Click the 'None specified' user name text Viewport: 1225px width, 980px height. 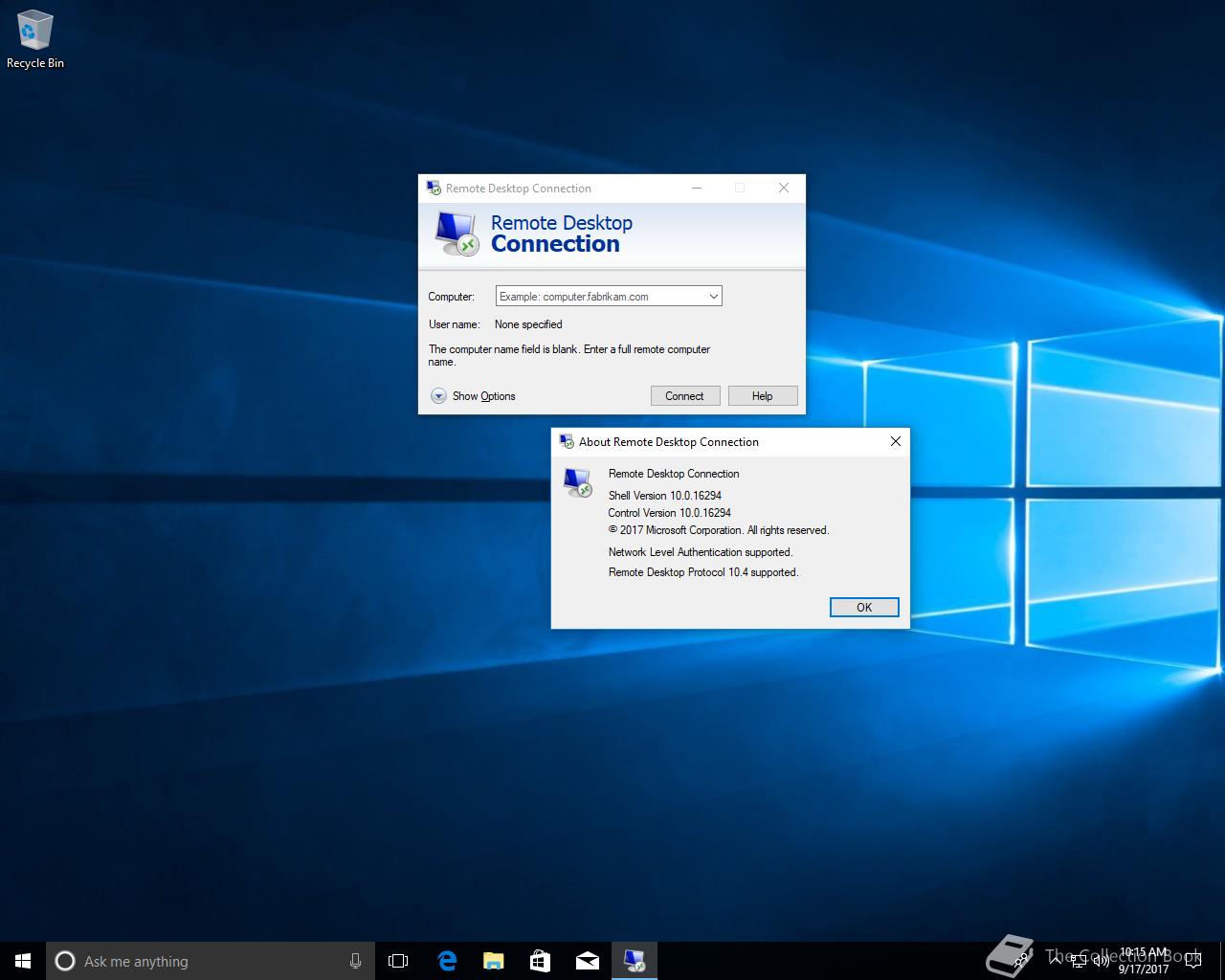[528, 324]
